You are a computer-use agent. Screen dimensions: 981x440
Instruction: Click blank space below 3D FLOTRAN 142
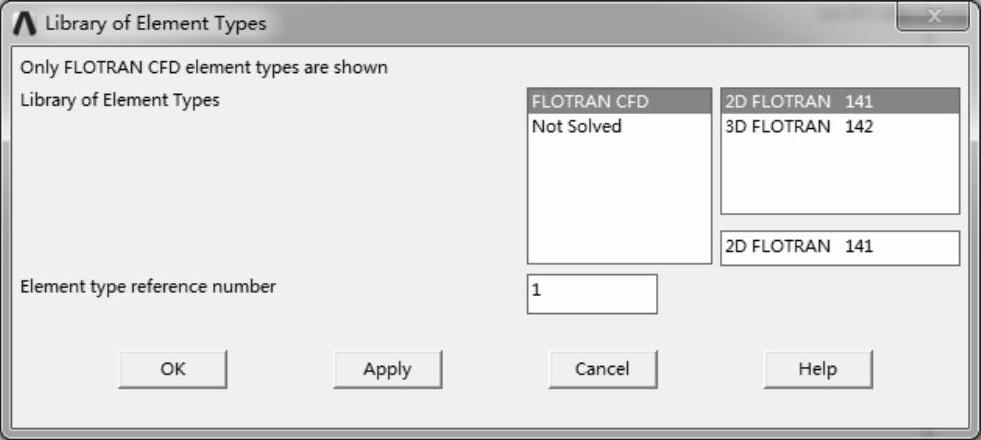tap(839, 175)
